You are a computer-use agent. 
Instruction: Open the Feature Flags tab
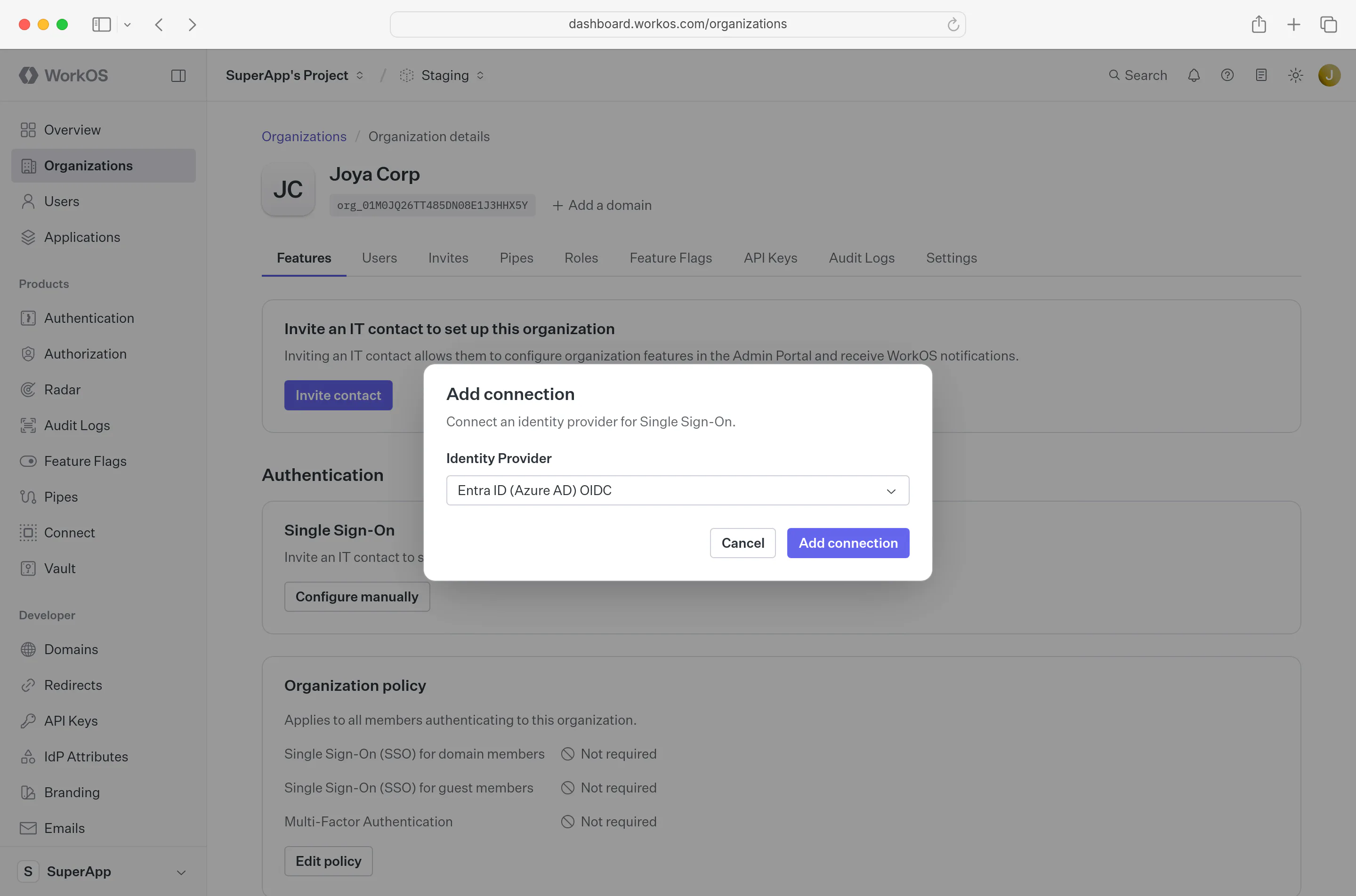click(670, 258)
